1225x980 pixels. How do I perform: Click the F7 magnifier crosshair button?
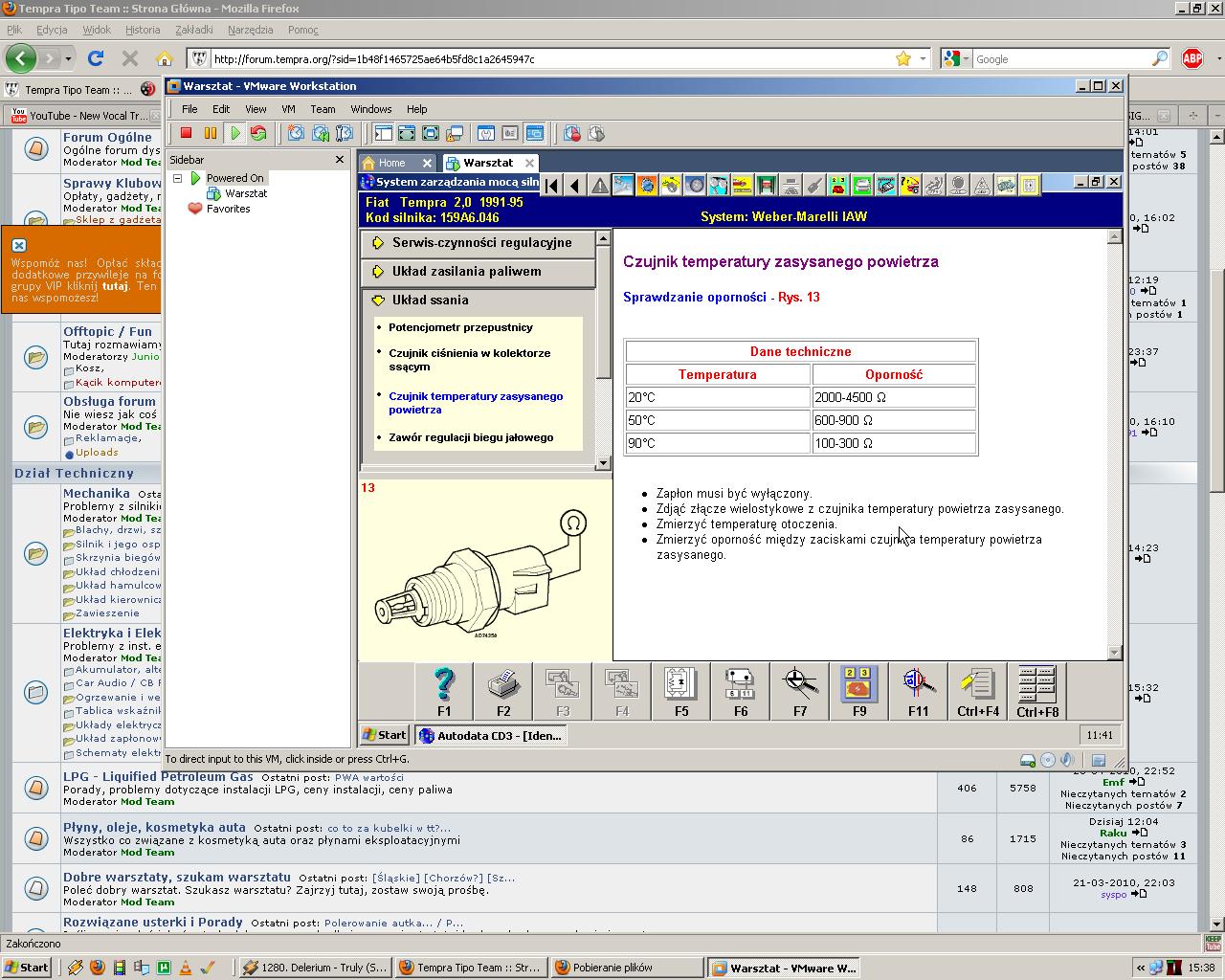coord(800,691)
